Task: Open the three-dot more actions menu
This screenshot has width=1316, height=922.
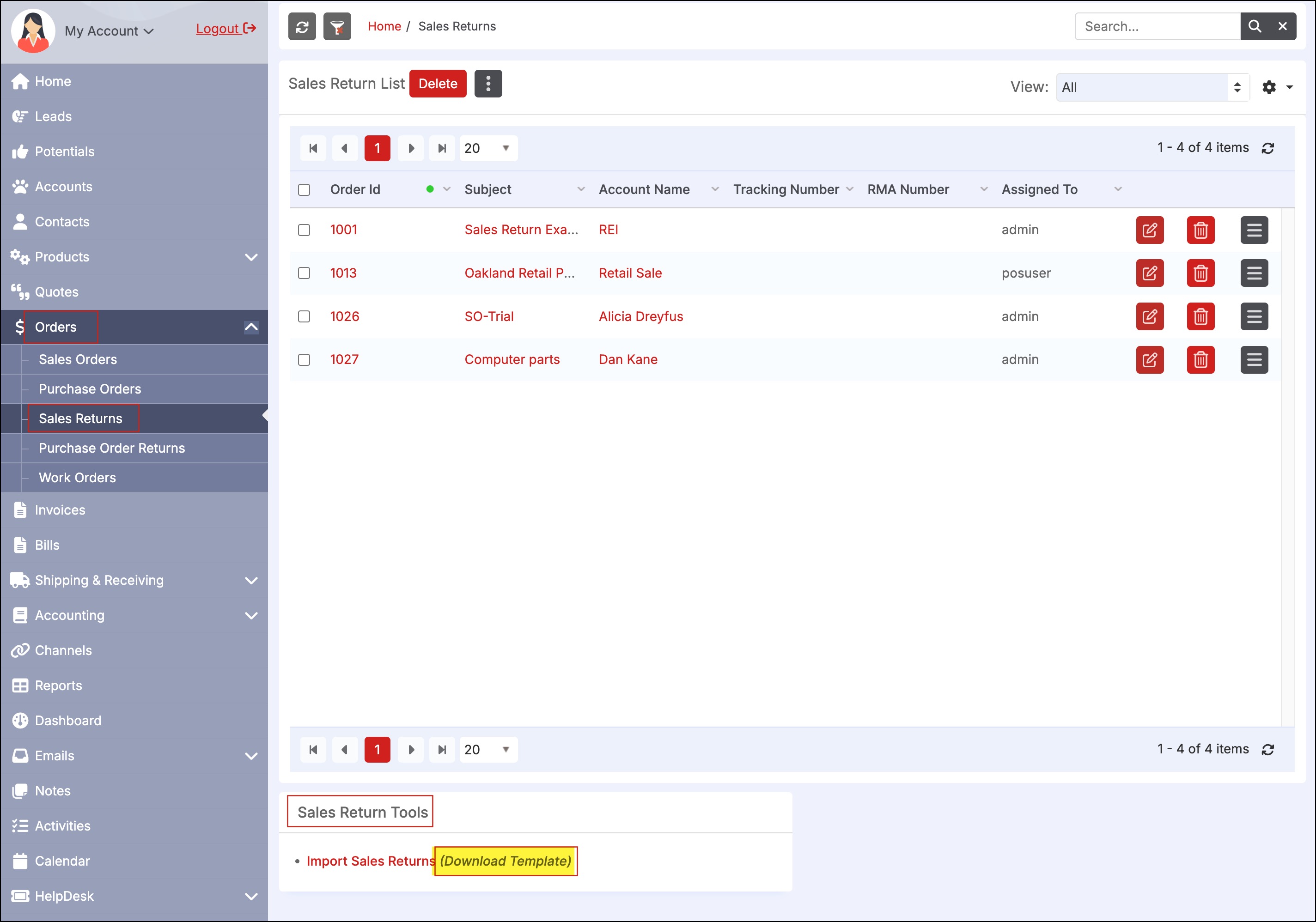Action: point(488,84)
